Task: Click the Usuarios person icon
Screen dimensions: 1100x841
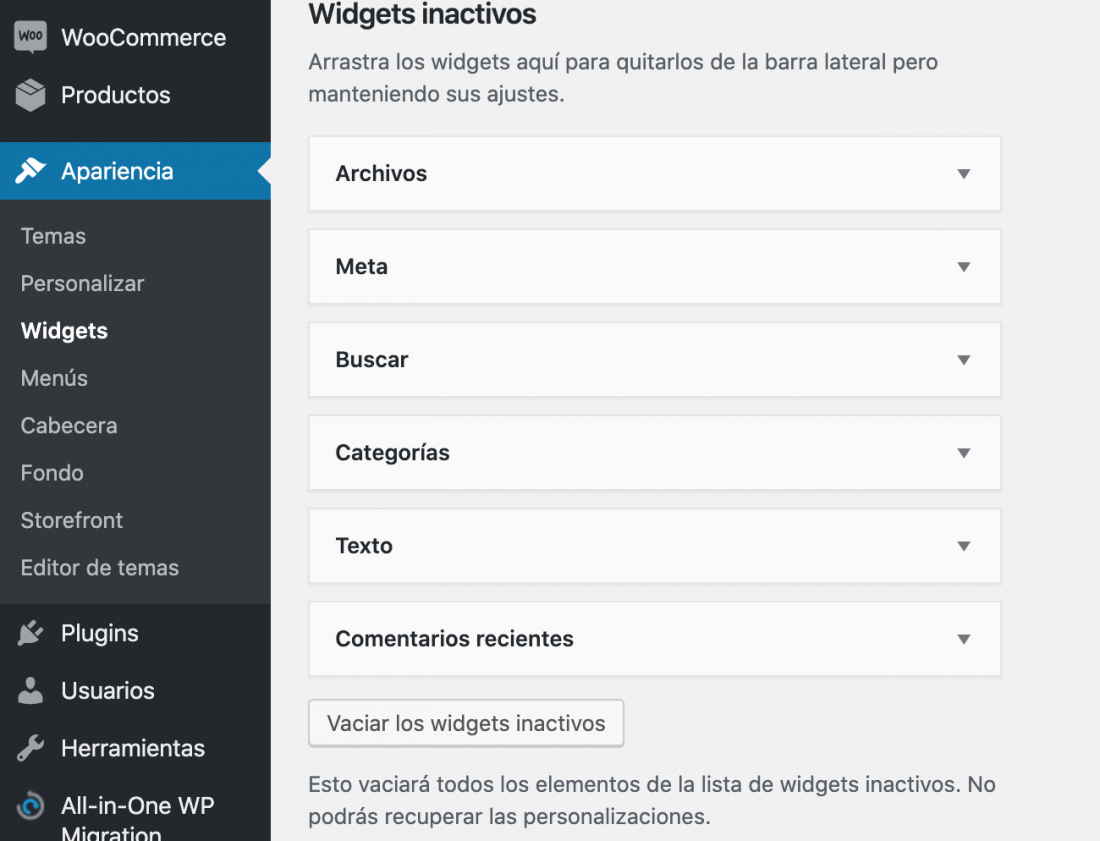Action: (30, 690)
